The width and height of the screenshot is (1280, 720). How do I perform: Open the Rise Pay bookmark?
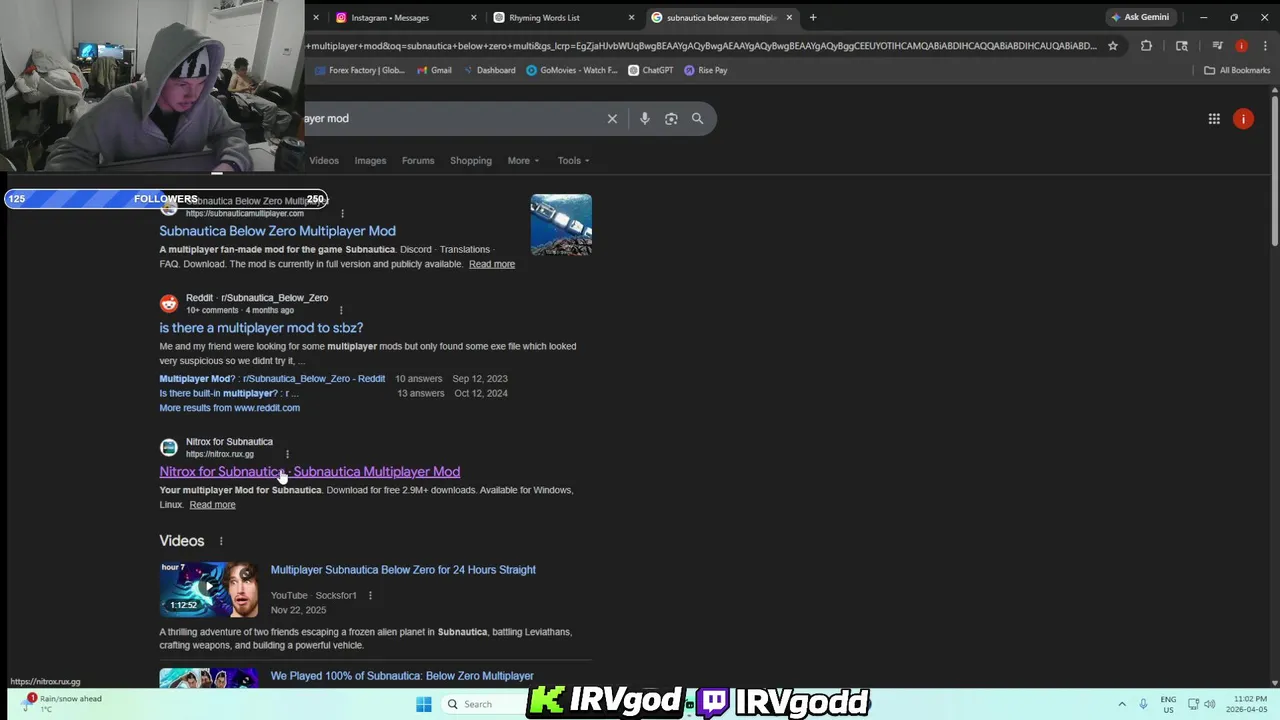[x=706, y=70]
